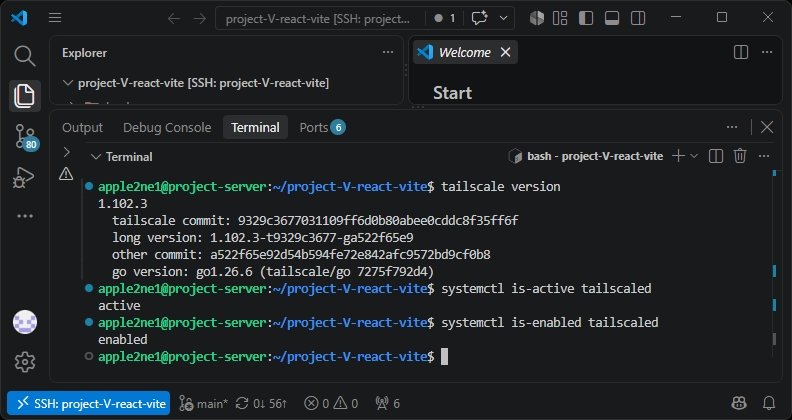
Task: Click the "enabled" output line
Action: tap(123, 340)
